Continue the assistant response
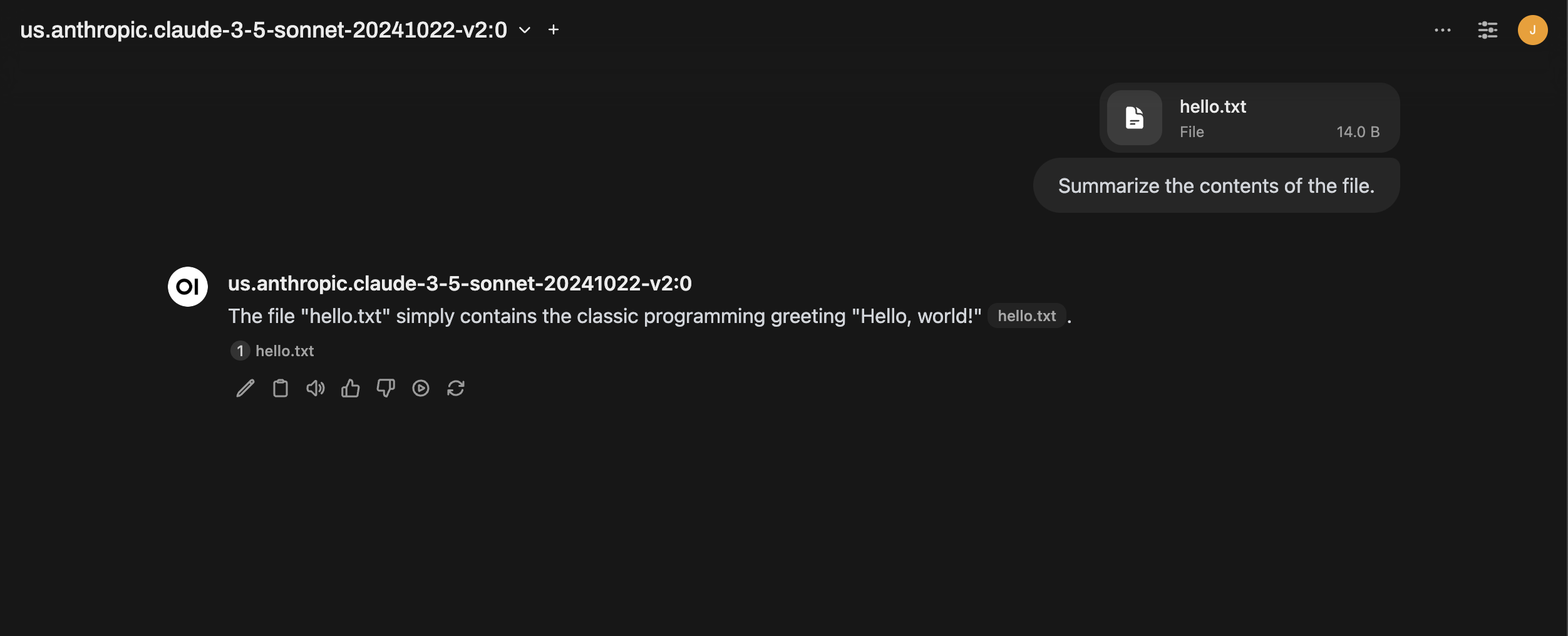Image resolution: width=1568 pixels, height=636 pixels. coord(421,388)
